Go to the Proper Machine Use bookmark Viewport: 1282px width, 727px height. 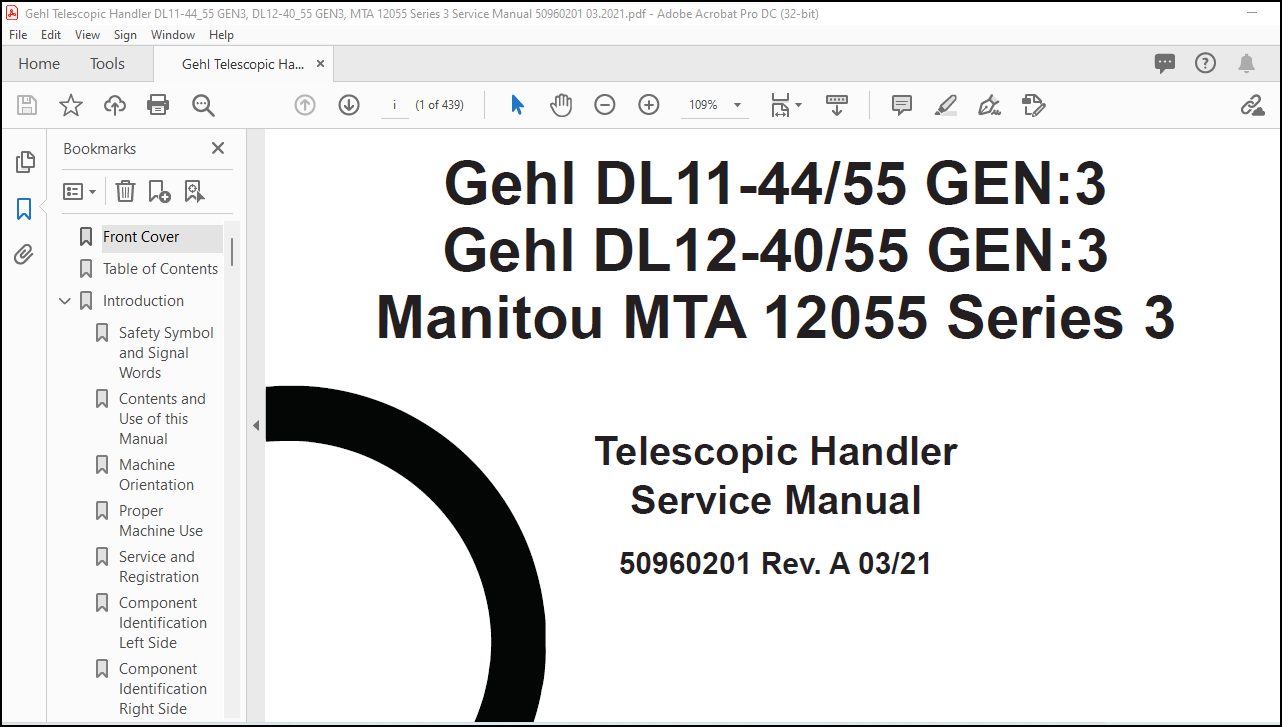click(x=160, y=521)
